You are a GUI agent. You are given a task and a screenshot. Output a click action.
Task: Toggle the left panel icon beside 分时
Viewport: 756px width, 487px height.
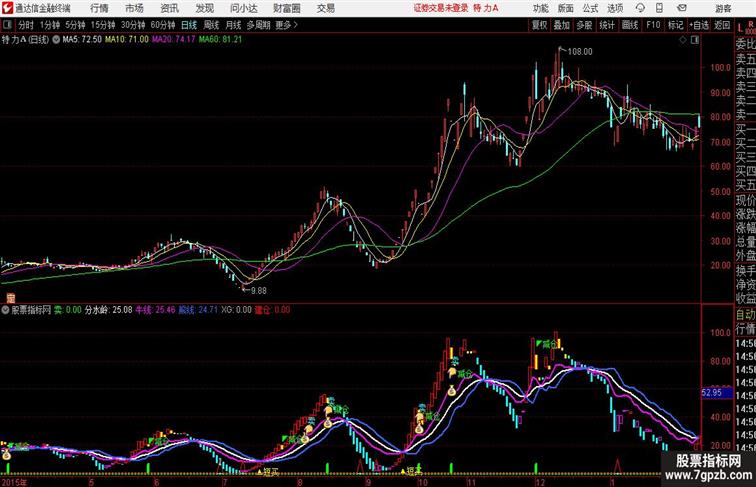click(7, 25)
